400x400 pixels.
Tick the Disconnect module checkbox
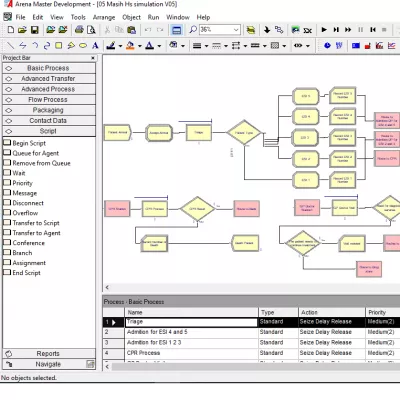click(x=7, y=203)
